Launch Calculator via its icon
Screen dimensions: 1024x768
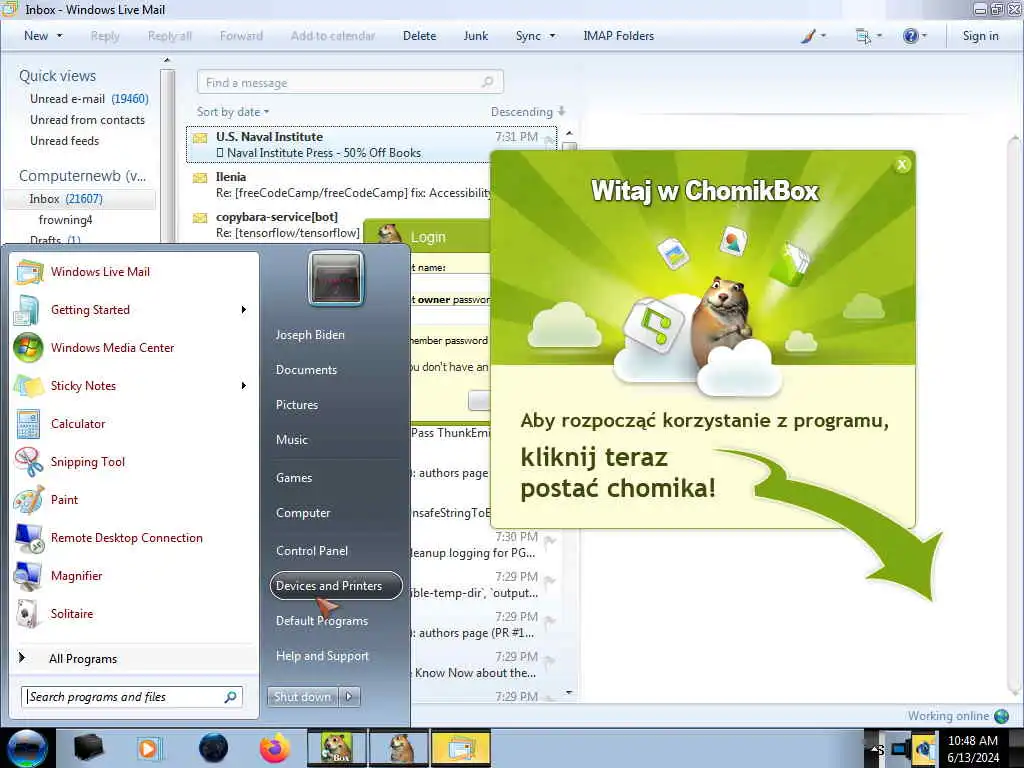(x=28, y=424)
